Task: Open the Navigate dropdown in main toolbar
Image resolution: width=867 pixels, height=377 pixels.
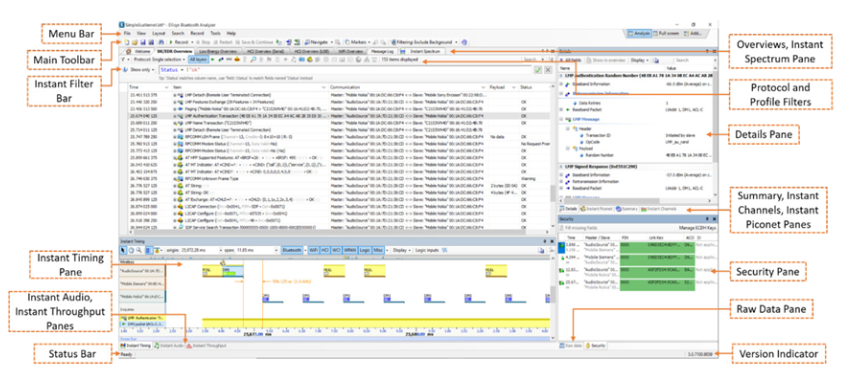Action: pos(319,42)
